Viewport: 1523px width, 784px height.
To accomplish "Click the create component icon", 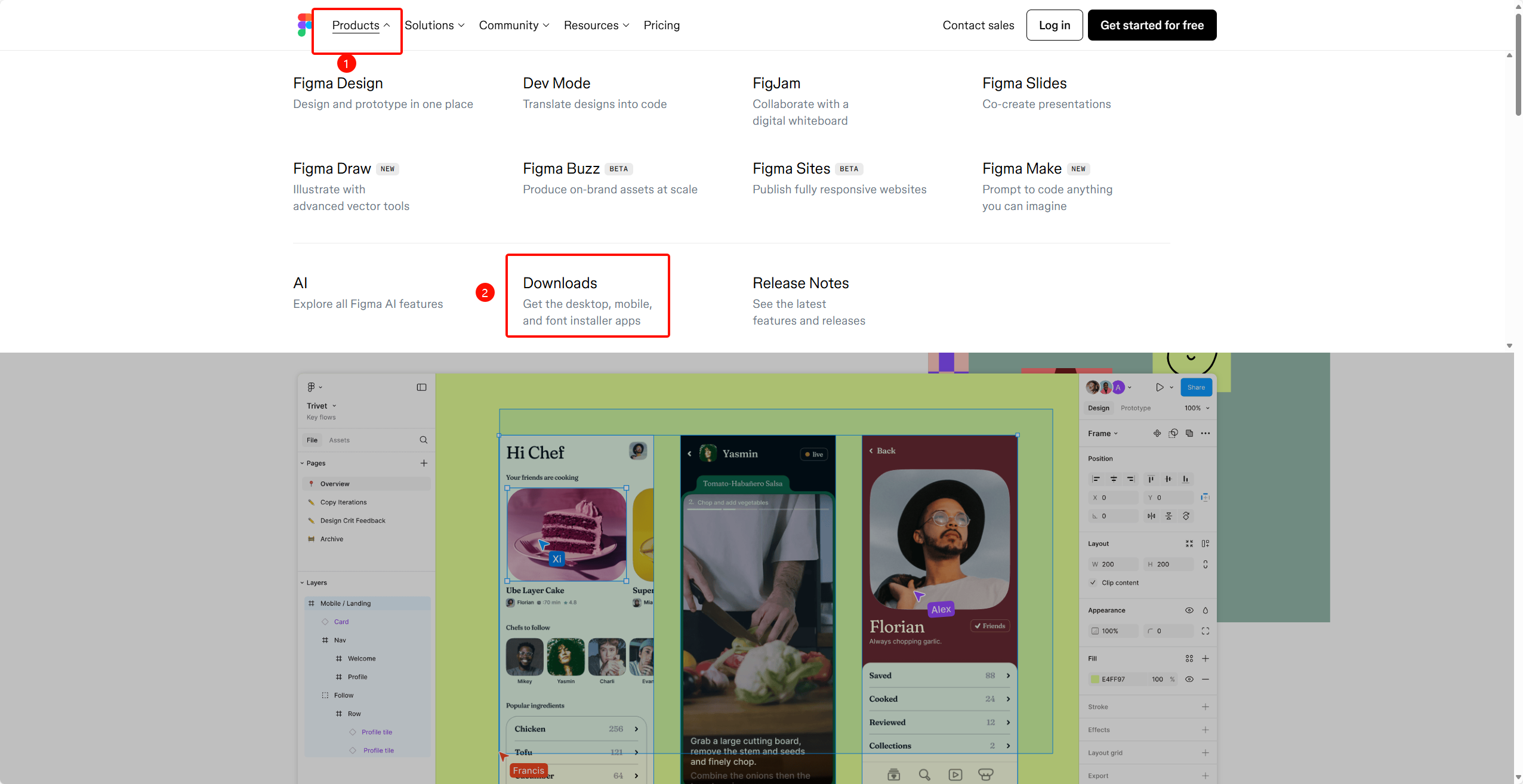I will 1157,434.
